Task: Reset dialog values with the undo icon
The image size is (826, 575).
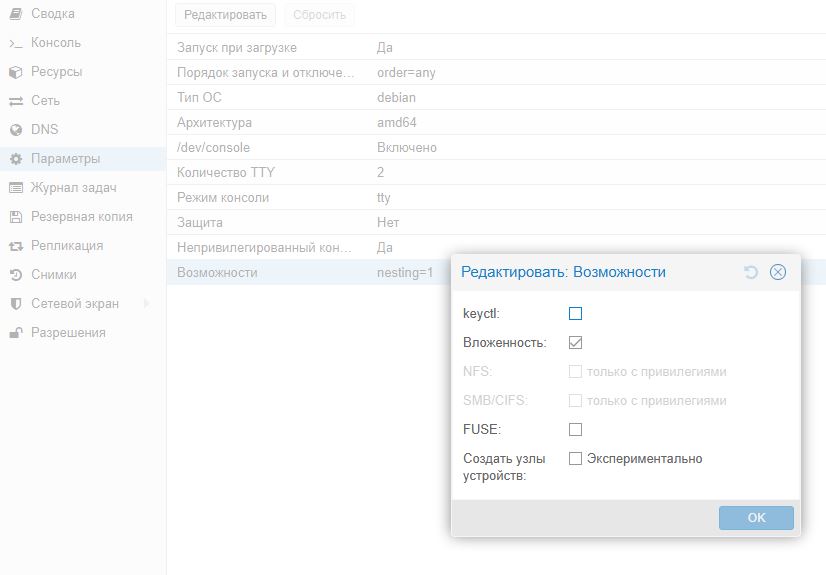Action: click(x=751, y=272)
